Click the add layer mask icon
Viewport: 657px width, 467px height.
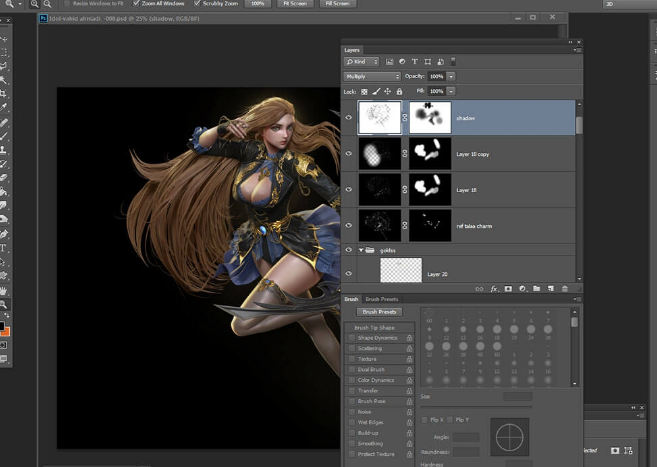coord(508,289)
